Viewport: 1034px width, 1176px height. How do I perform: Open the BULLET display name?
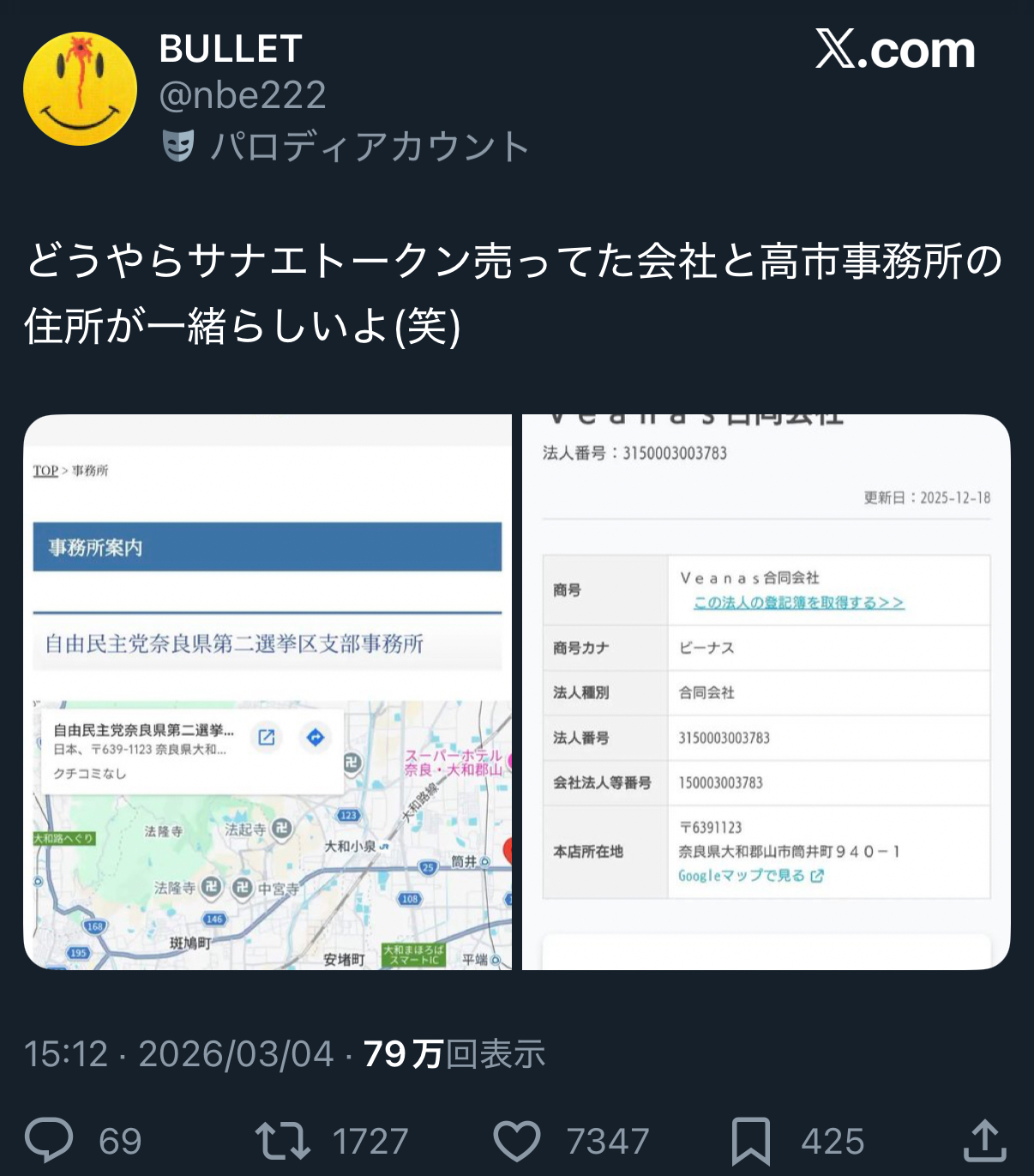tap(231, 49)
